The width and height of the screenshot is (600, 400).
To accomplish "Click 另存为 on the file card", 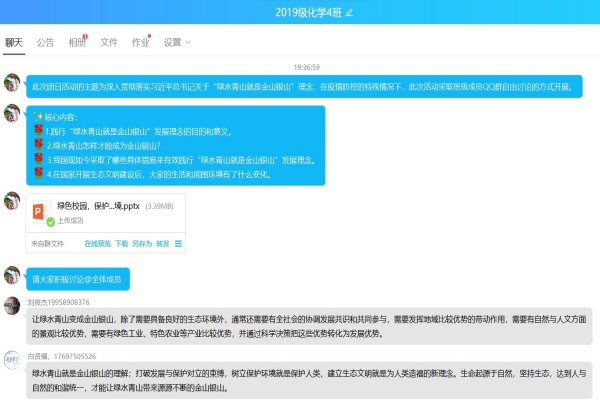I will (x=141, y=243).
